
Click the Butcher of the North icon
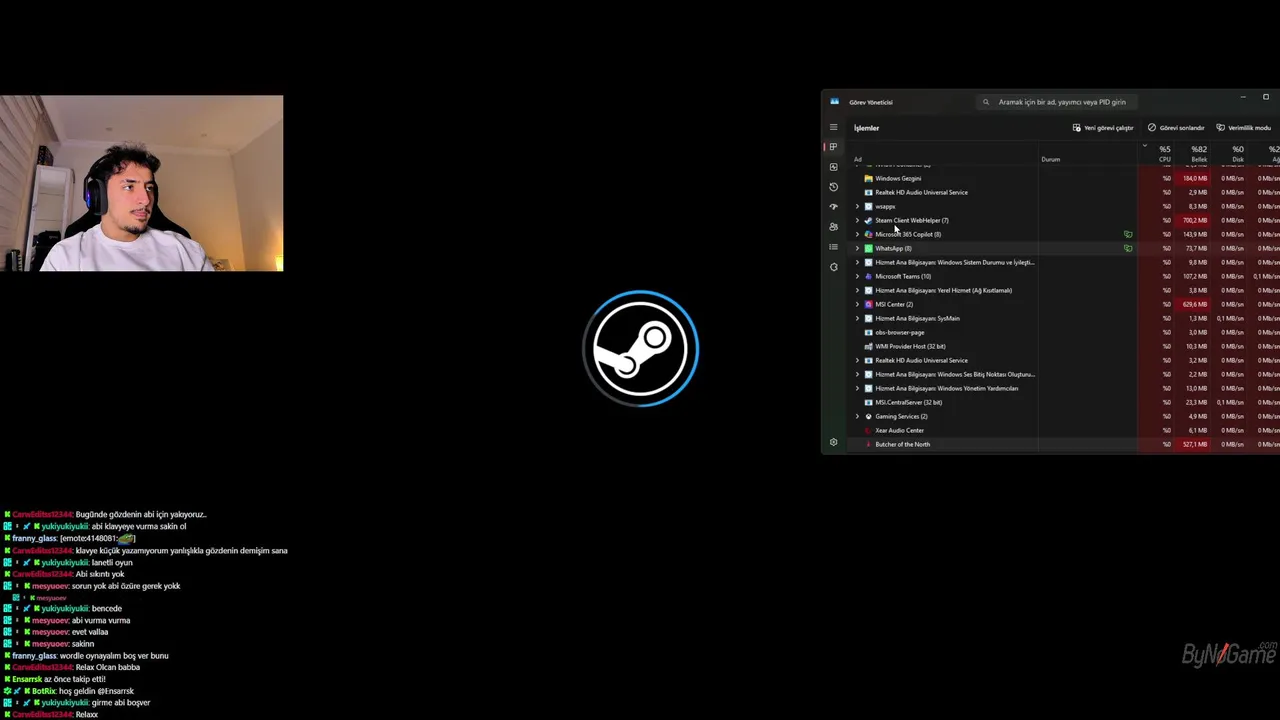click(x=868, y=444)
